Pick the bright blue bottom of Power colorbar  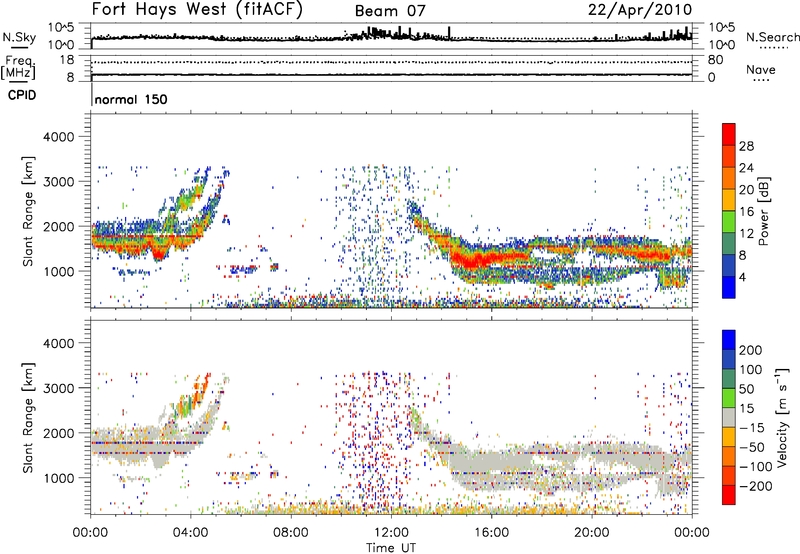(x=729, y=287)
